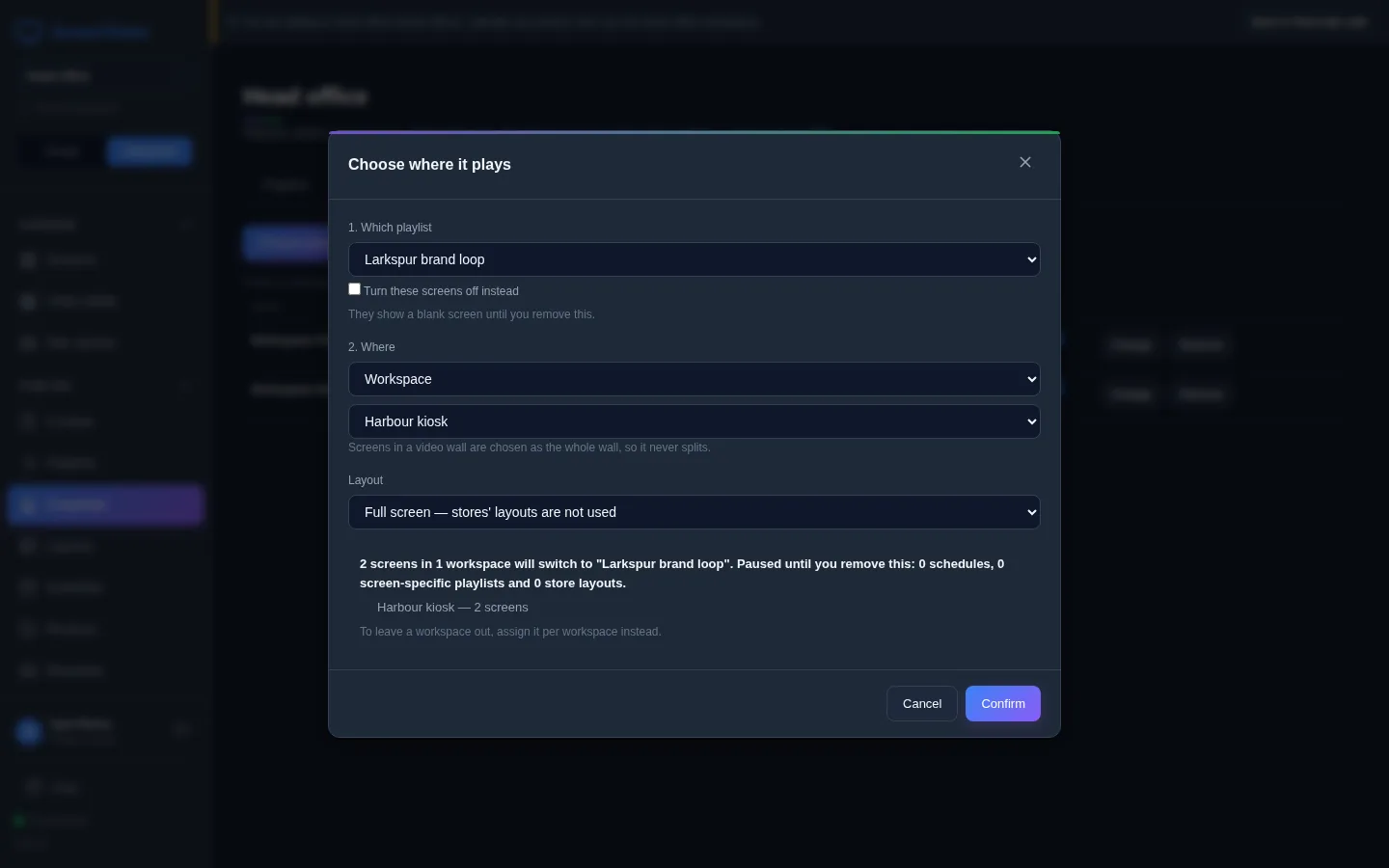This screenshot has width=1389, height=868.
Task: Click the icon inside the highlighted sidebar item
Action: [28, 504]
